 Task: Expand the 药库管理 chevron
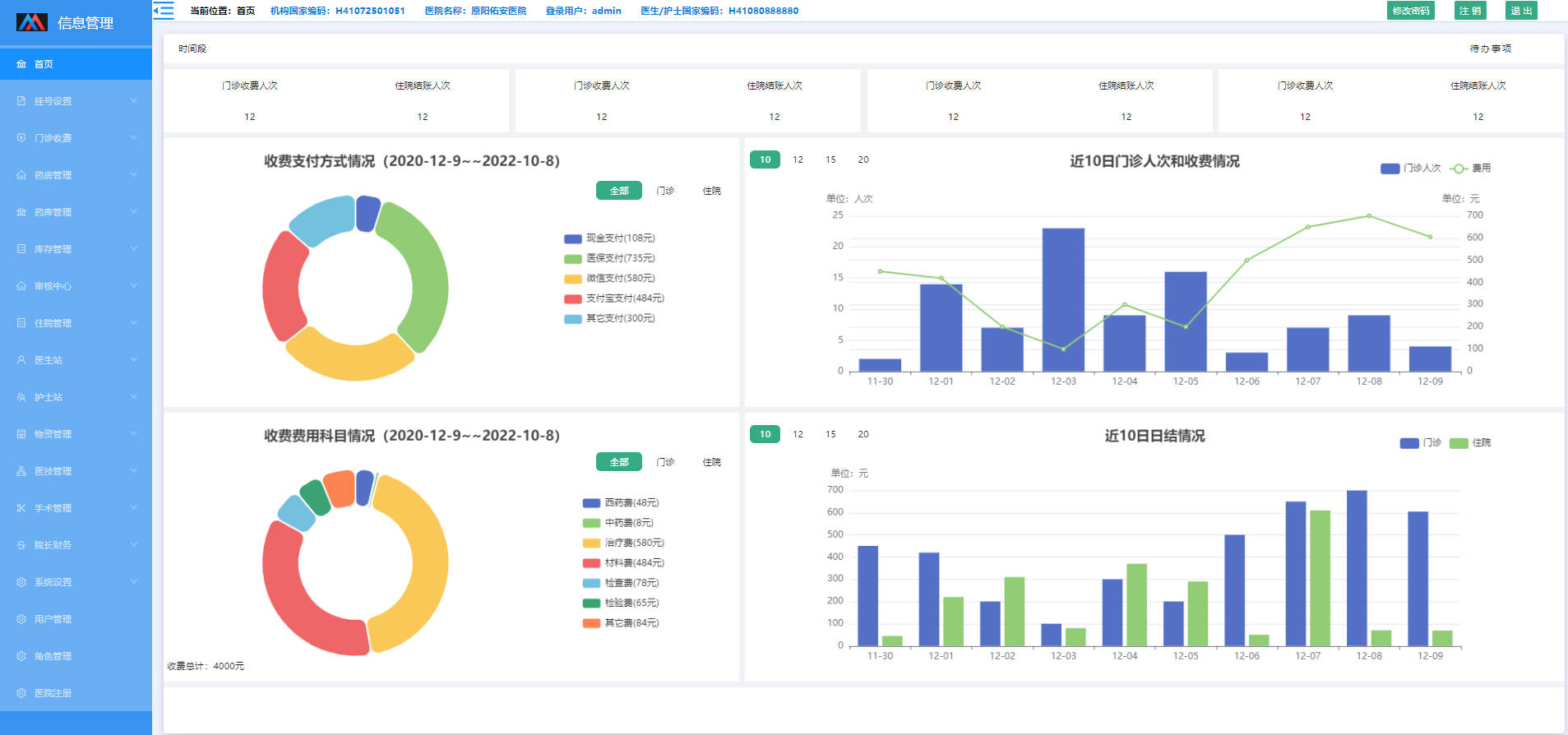[134, 212]
